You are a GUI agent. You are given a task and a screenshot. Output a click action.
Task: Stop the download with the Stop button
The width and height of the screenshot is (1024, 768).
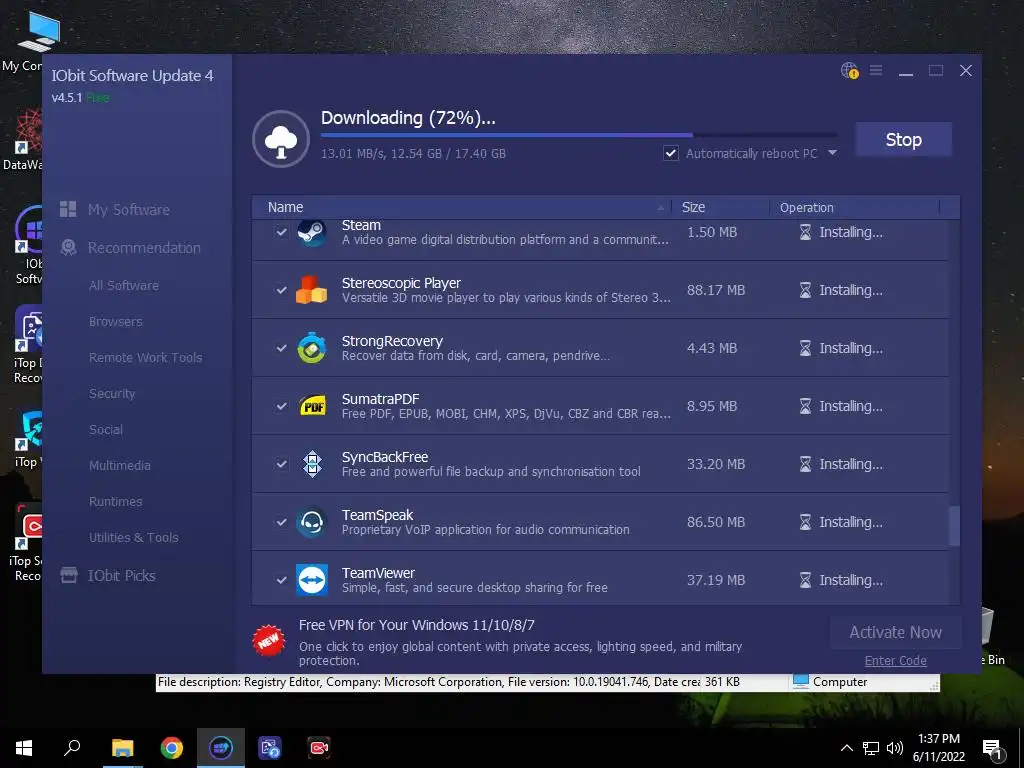pos(903,139)
